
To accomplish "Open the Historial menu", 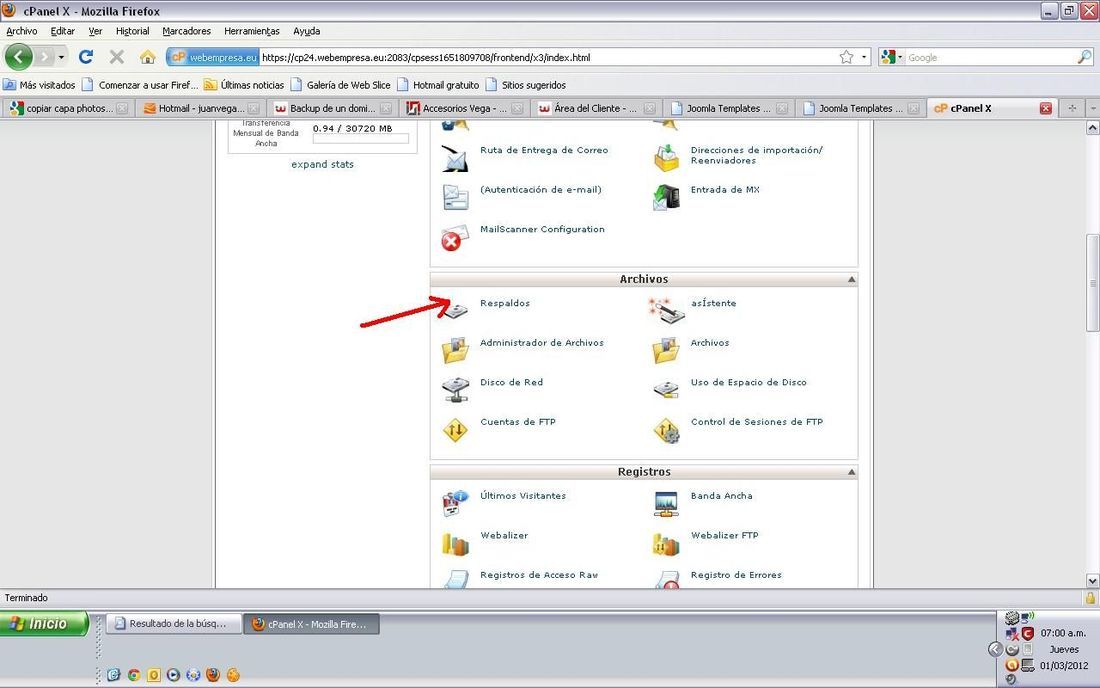I will [133, 31].
